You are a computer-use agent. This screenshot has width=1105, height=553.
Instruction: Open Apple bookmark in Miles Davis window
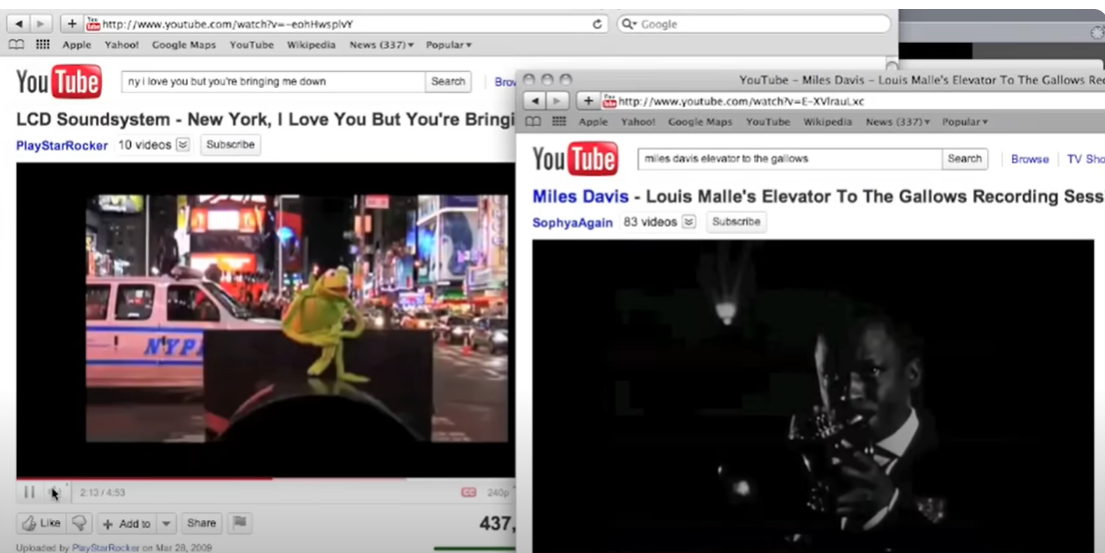click(x=593, y=122)
